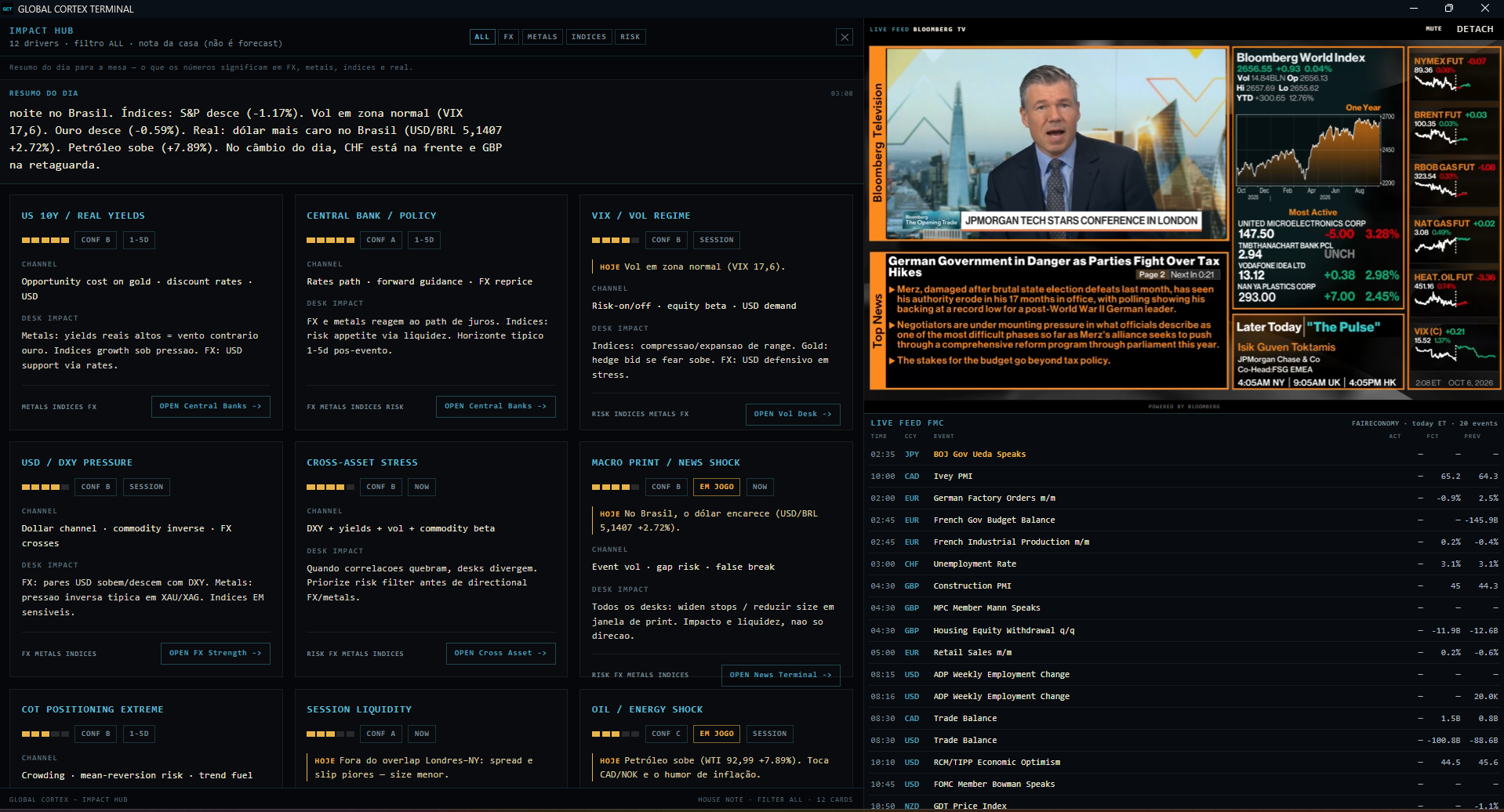Click EM JOGO badge on Oil Energy Shock card
This screenshot has height=812, width=1504.
(x=717, y=734)
